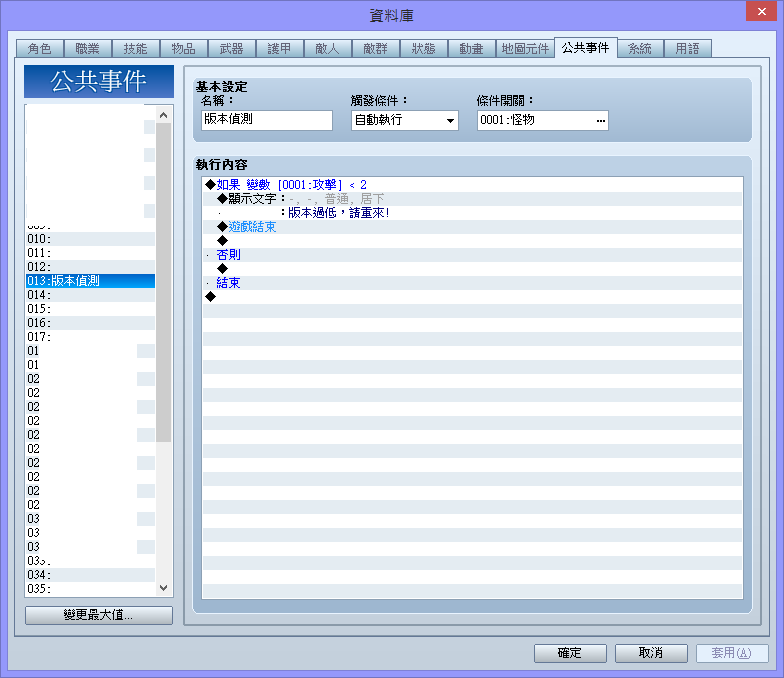
Task: Select the 技能 tab
Action: 136,48
